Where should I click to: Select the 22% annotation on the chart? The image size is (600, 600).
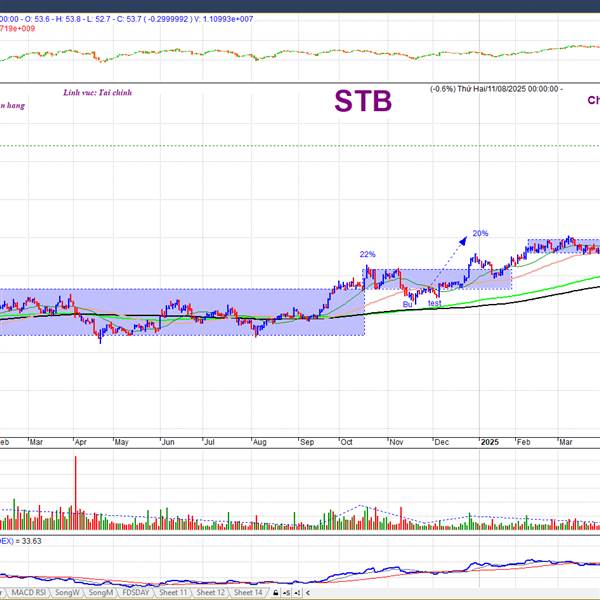click(x=367, y=254)
